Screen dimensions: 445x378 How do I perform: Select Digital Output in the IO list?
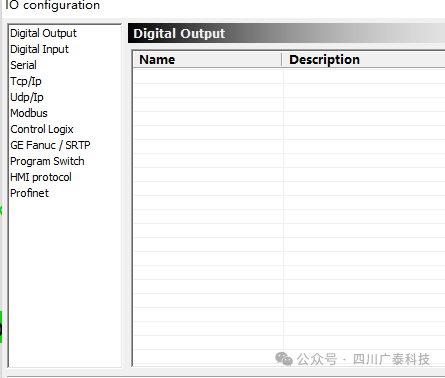[43, 33]
